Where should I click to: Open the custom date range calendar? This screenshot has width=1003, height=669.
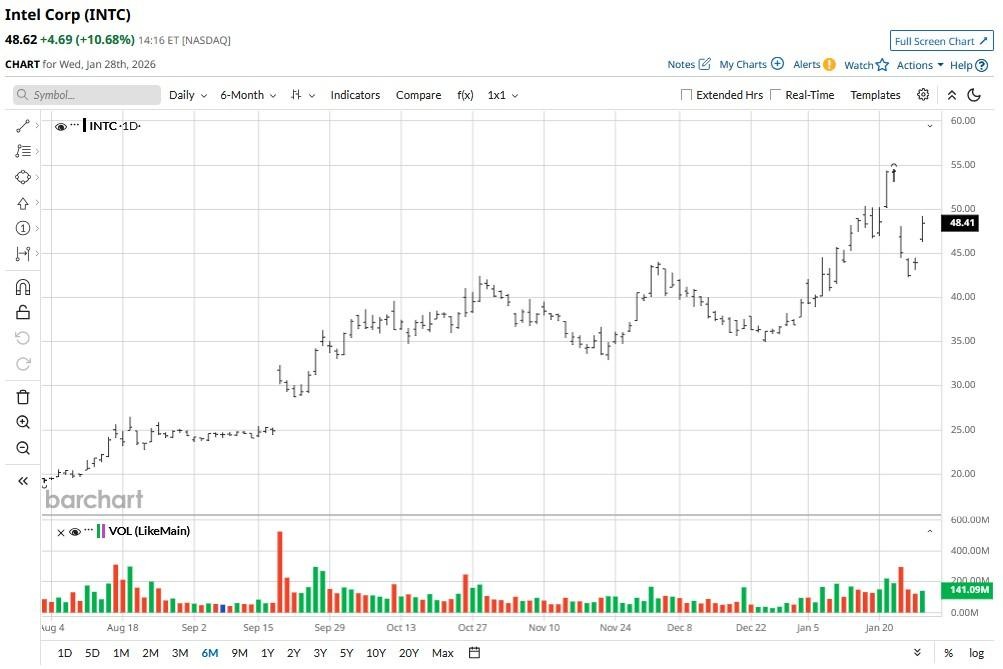(475, 653)
